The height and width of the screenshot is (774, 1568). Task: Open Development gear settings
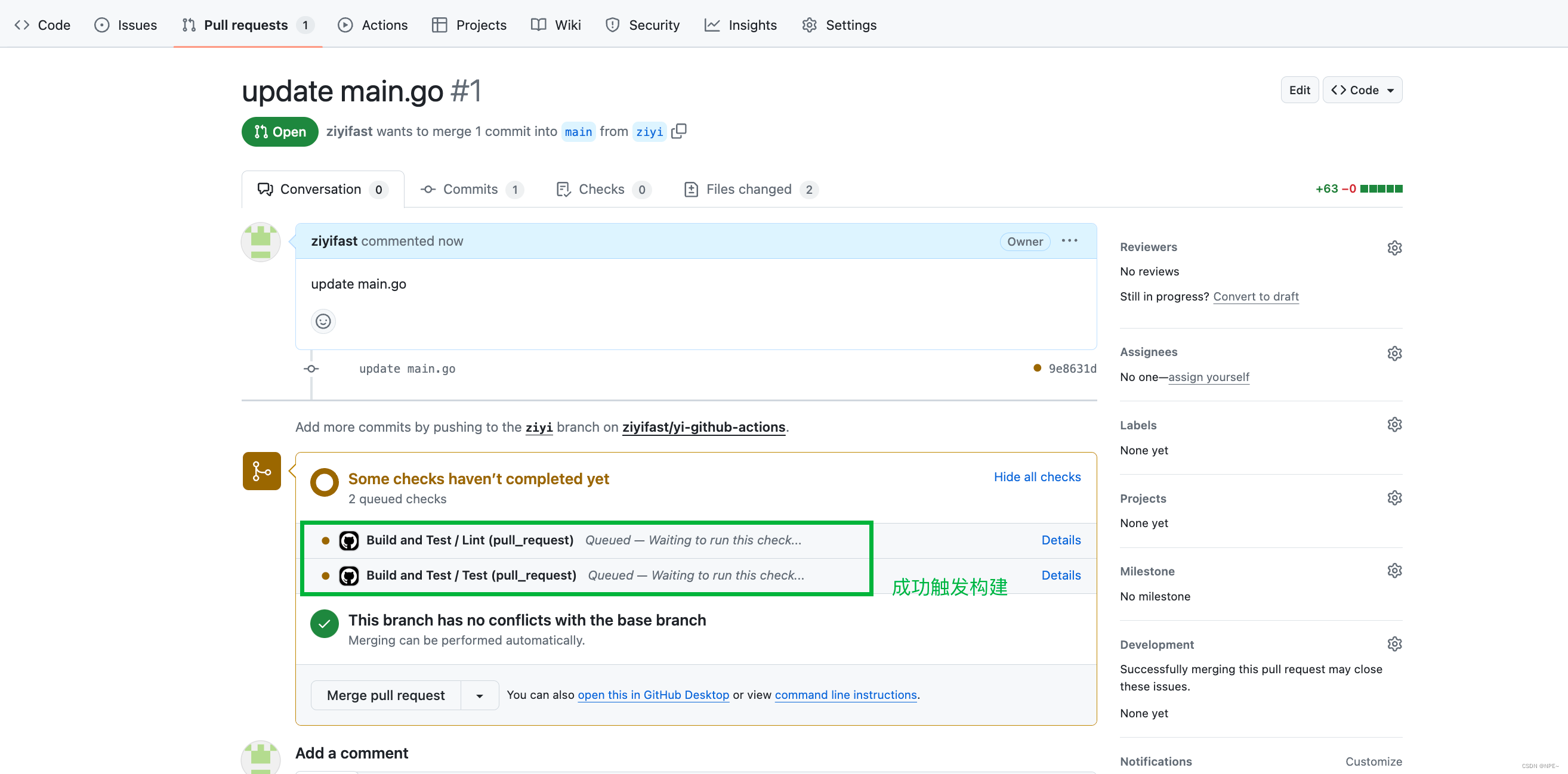1394,644
